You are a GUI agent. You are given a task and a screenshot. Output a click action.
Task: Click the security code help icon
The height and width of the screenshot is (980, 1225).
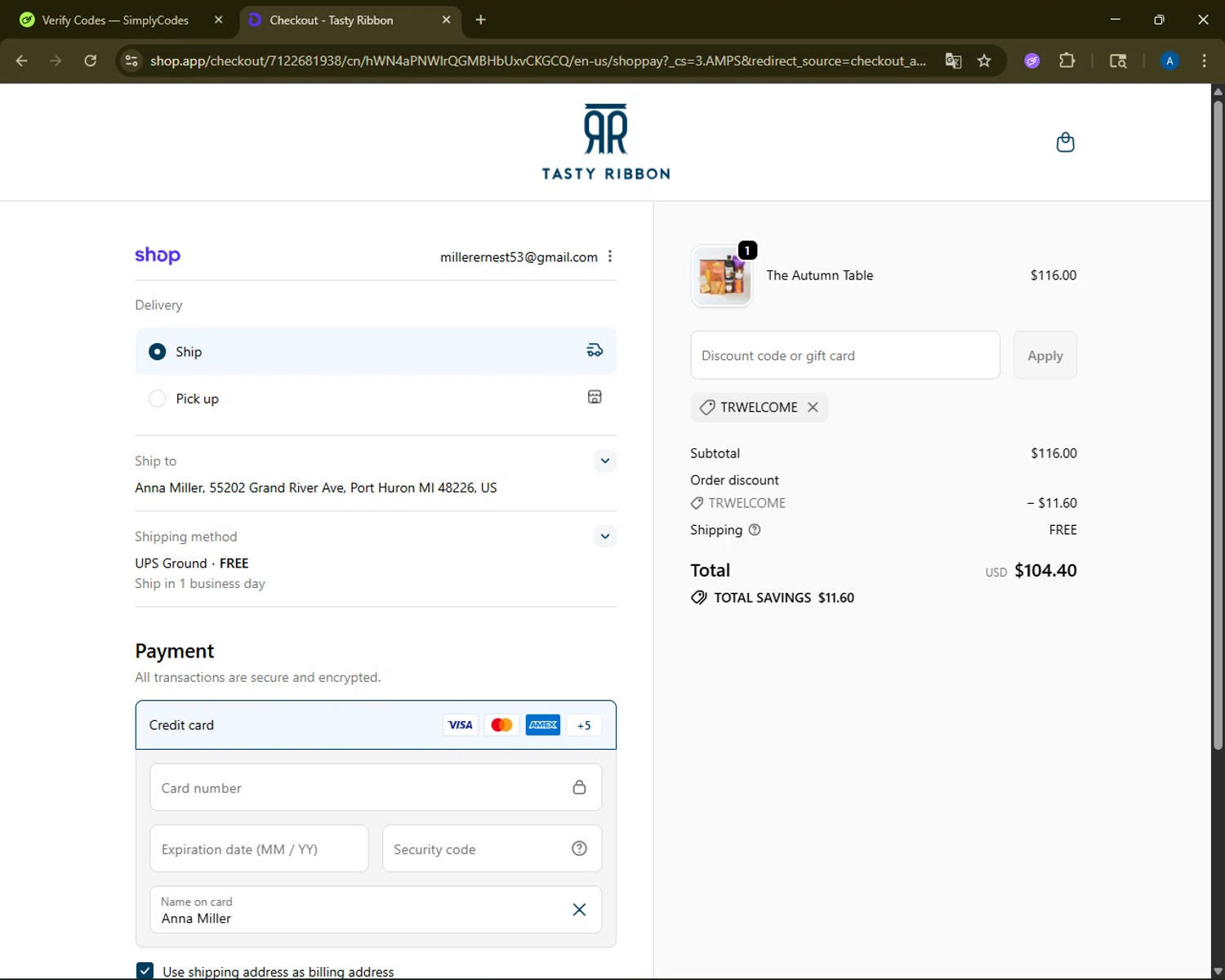pos(579,849)
